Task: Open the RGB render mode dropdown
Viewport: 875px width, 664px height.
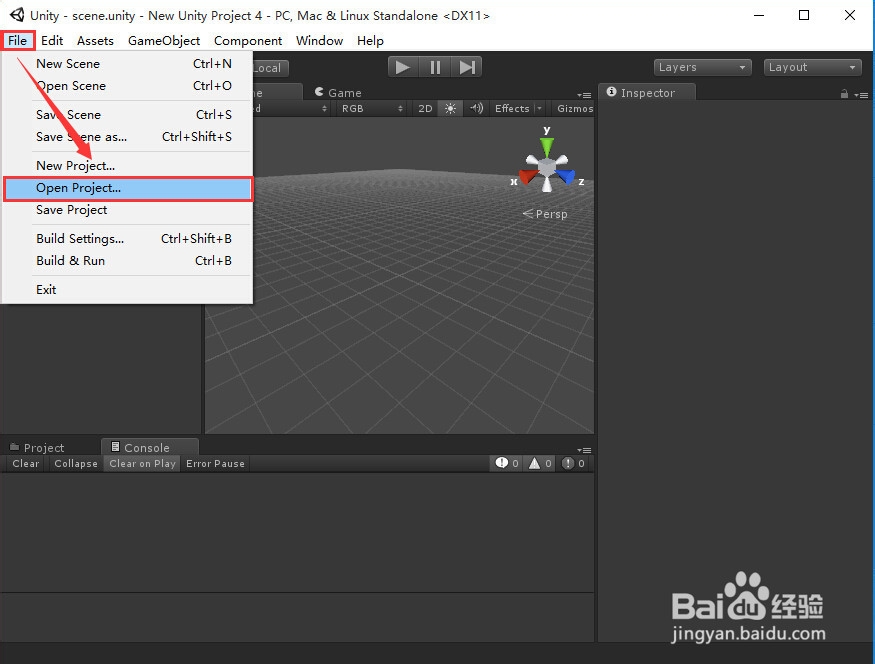Action: pos(372,108)
